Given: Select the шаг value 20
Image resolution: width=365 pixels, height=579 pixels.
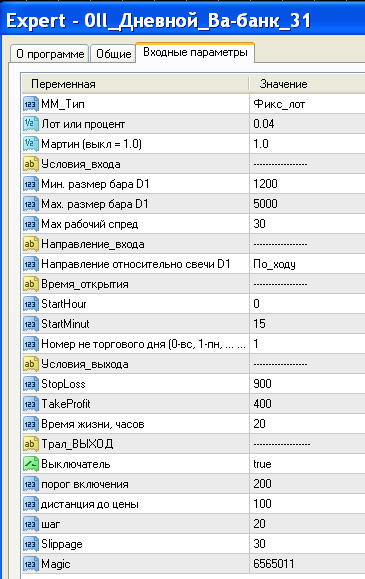Looking at the screenshot, I should pyautogui.click(x=259, y=524).
